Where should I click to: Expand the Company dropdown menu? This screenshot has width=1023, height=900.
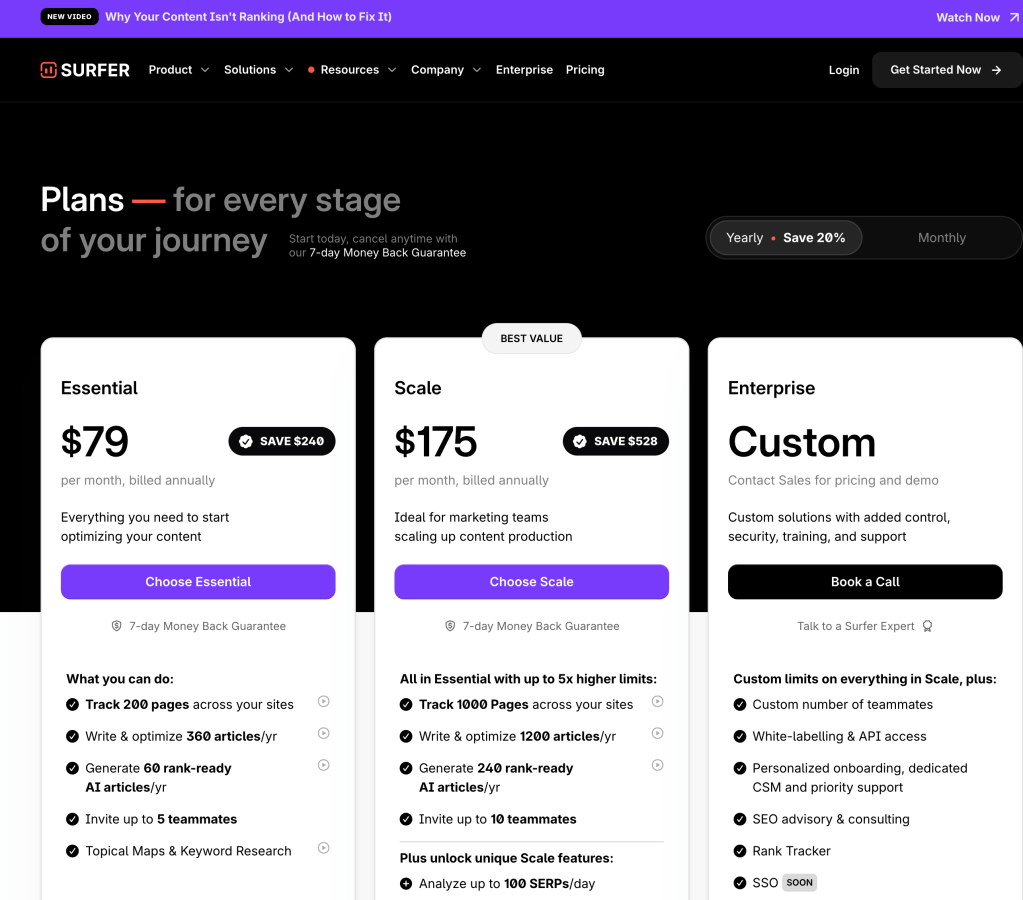click(x=446, y=70)
